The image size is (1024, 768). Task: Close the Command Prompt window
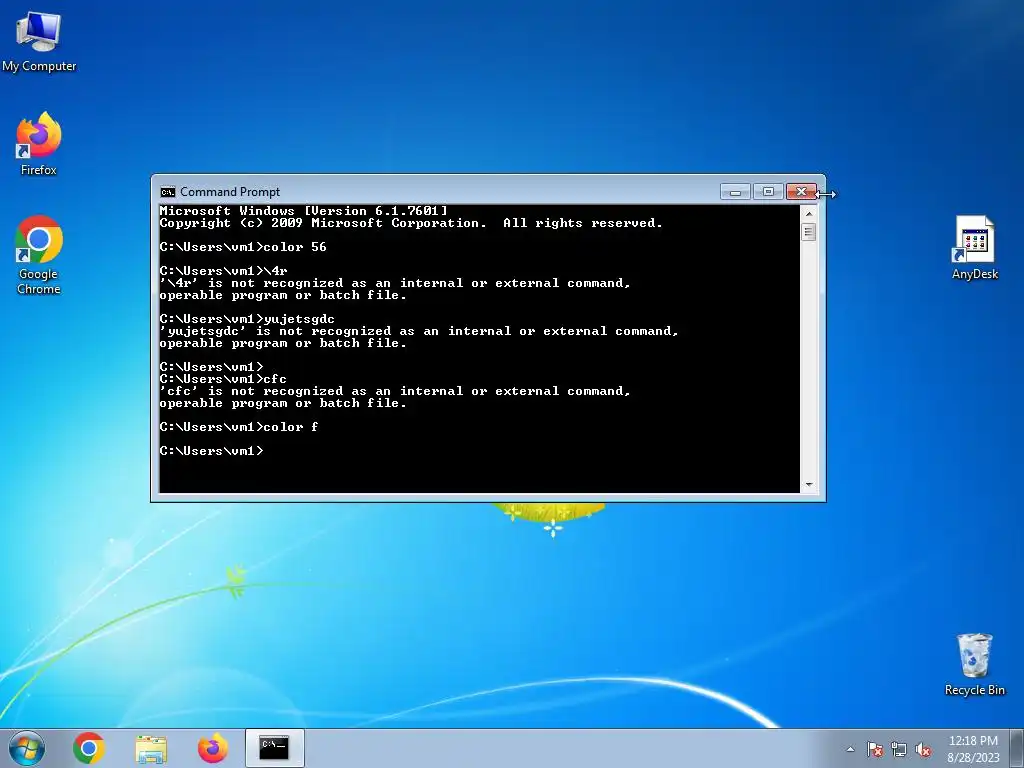click(801, 191)
